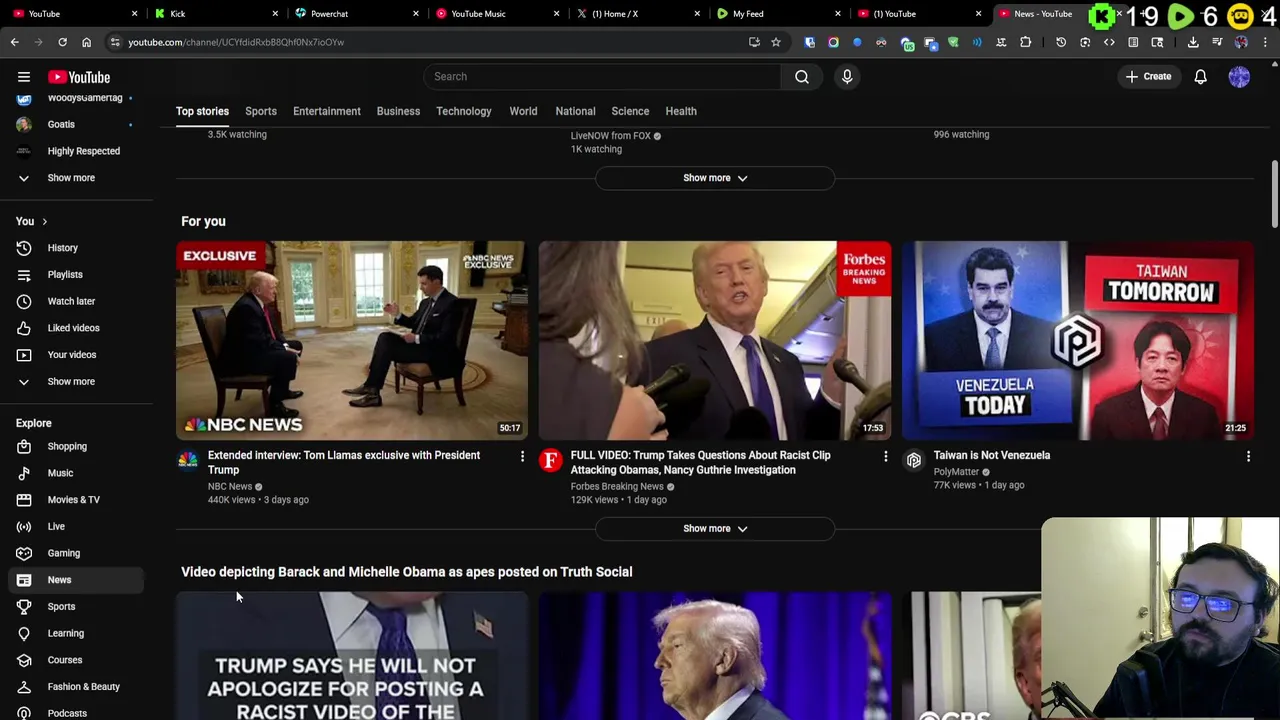Click browser back arrow
The image size is (1280, 720).
pos(14,42)
